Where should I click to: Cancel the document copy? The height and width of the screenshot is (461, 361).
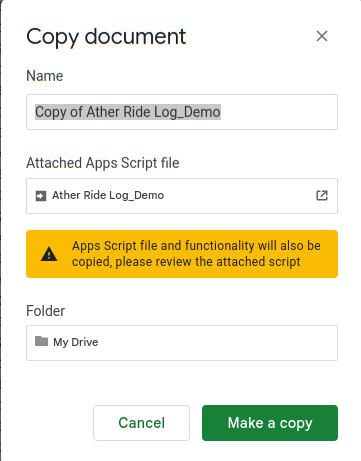coord(141,423)
